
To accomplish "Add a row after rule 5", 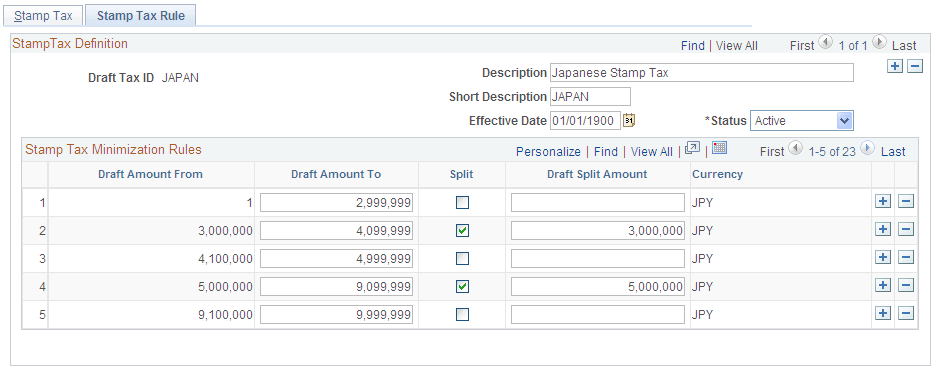I will tap(883, 313).
